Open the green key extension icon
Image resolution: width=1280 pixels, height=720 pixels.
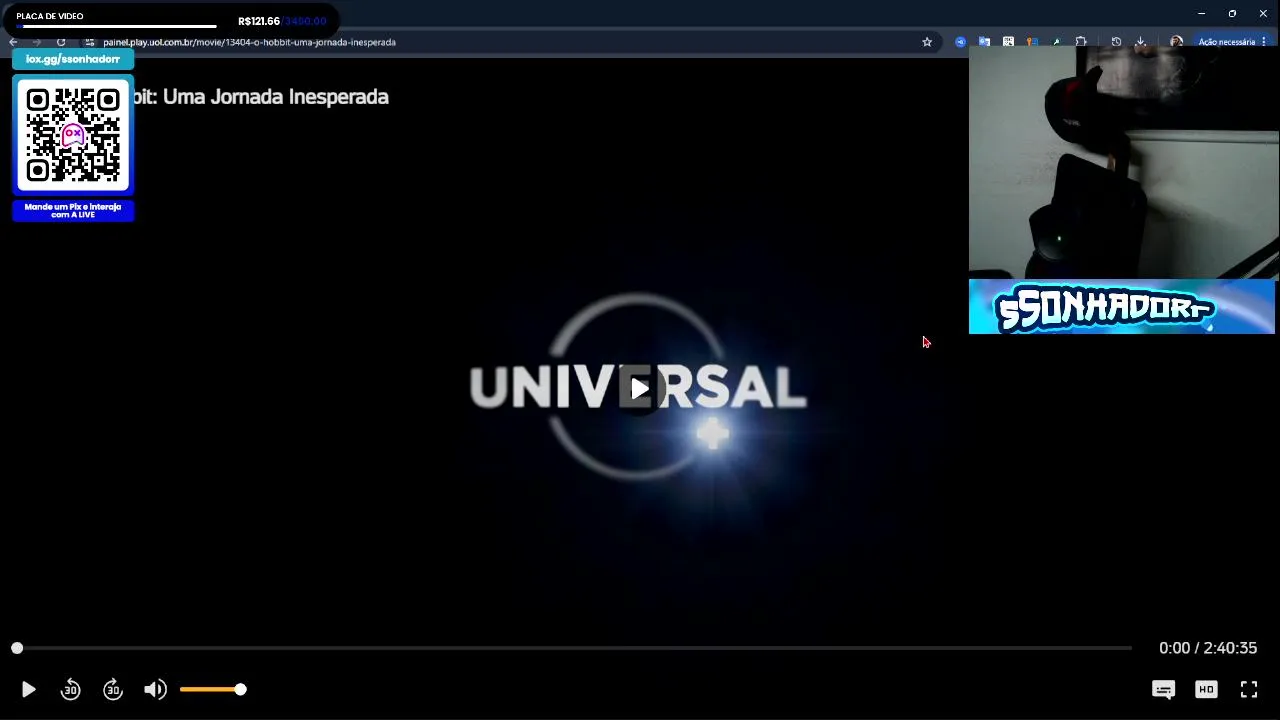1056,42
